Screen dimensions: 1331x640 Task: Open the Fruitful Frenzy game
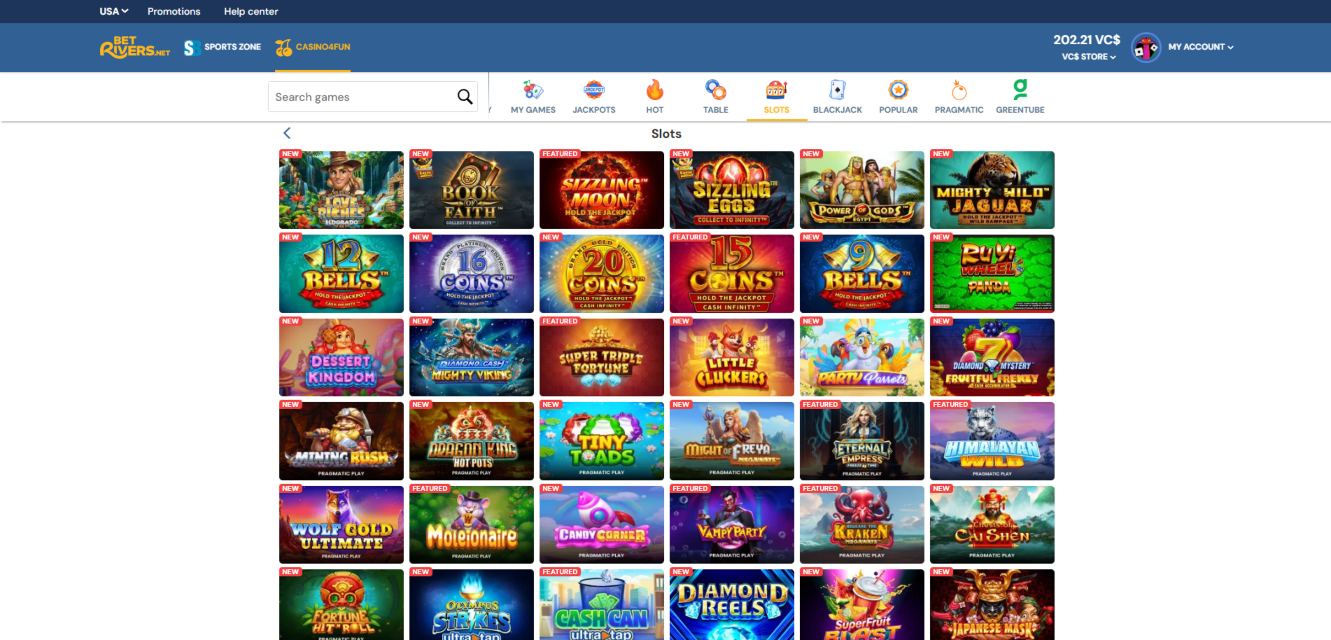click(992, 357)
